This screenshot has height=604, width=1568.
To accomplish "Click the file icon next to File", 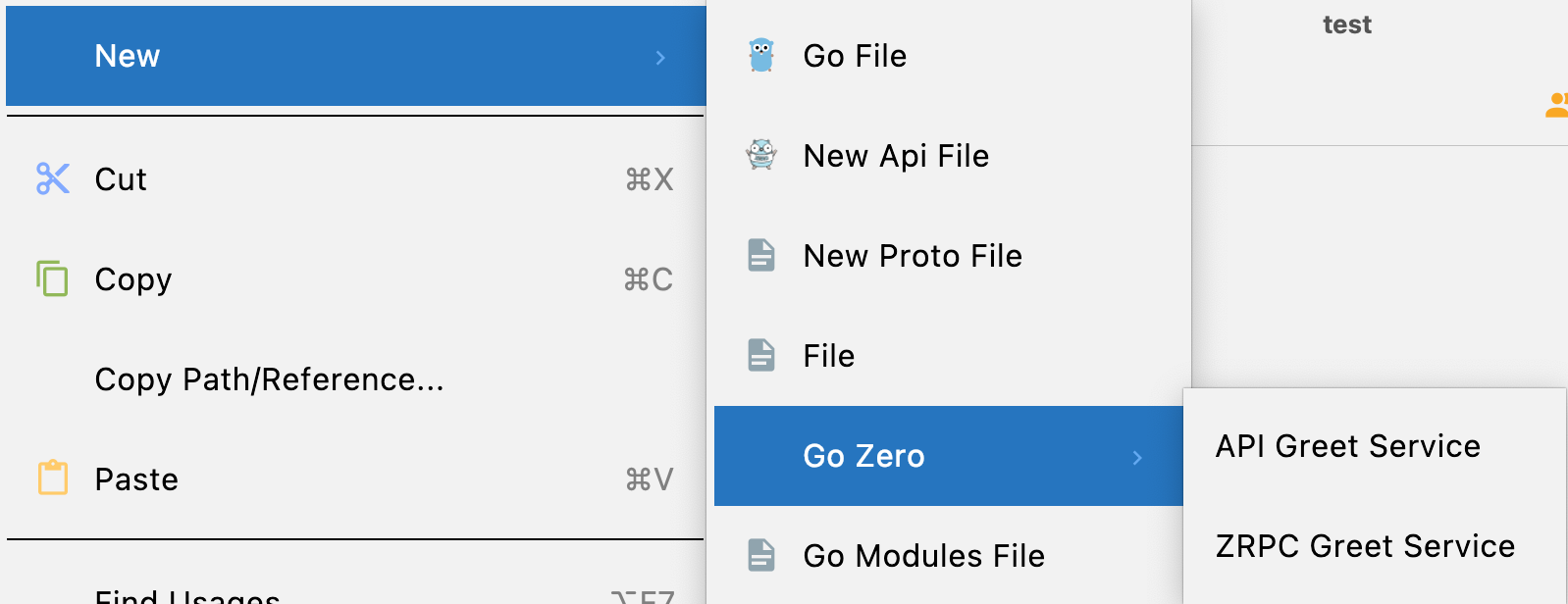I will tap(761, 355).
